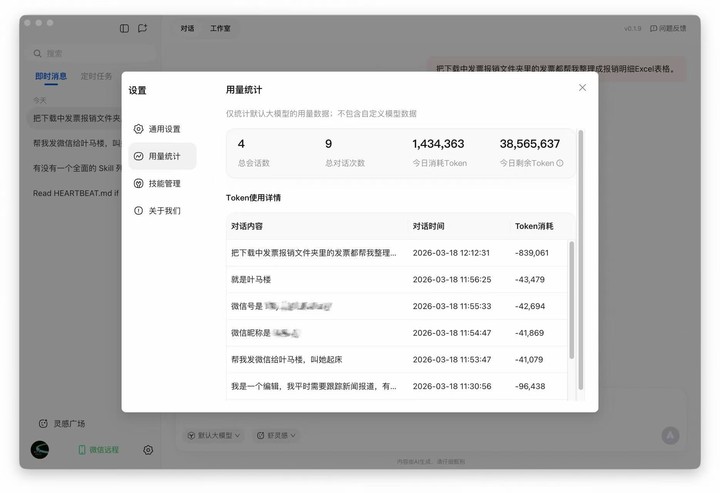Open conversation 有没有一个全面的 Skill
This screenshot has height=493, width=720.
[x=77, y=168]
